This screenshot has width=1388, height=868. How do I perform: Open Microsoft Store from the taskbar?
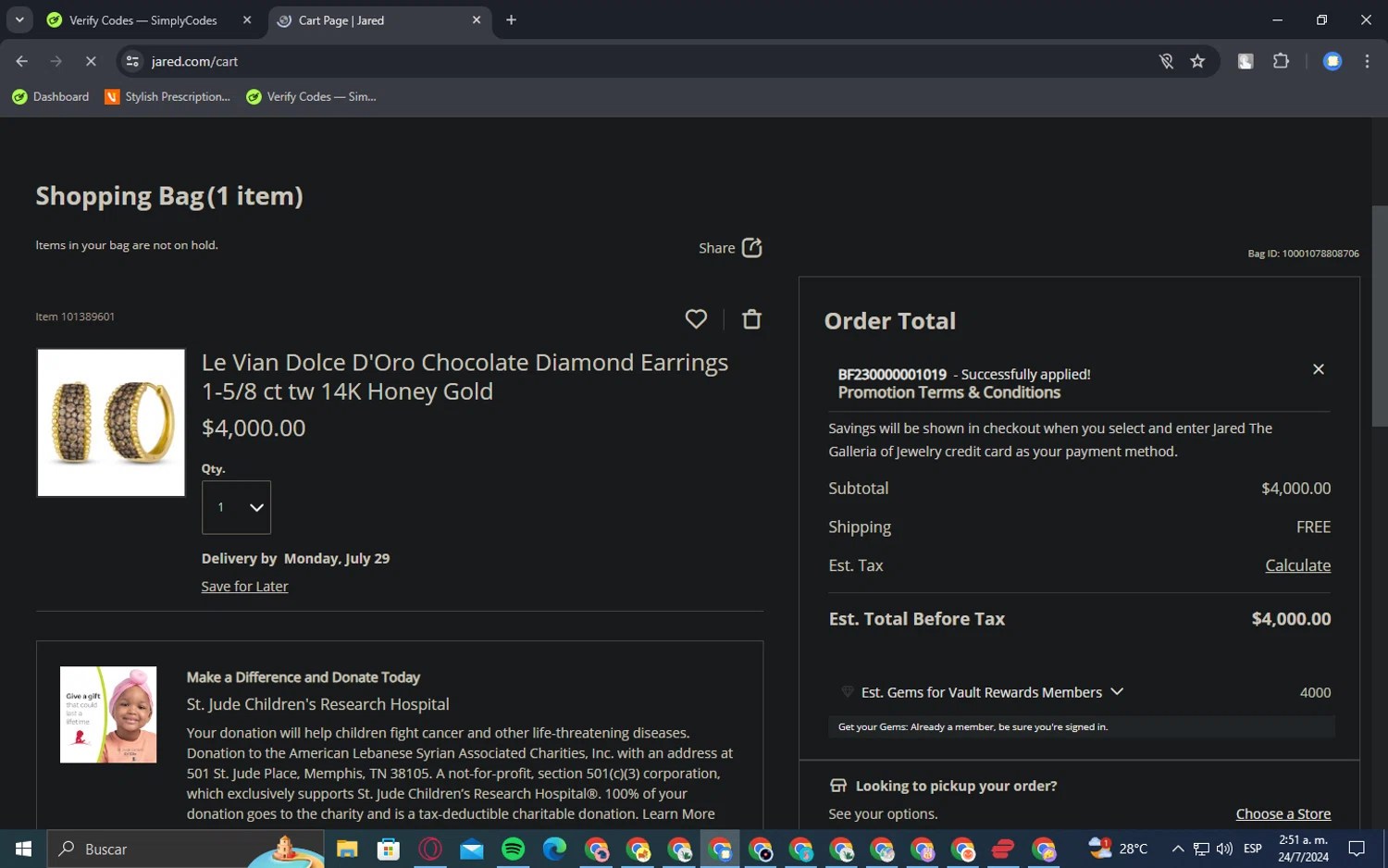tap(389, 849)
